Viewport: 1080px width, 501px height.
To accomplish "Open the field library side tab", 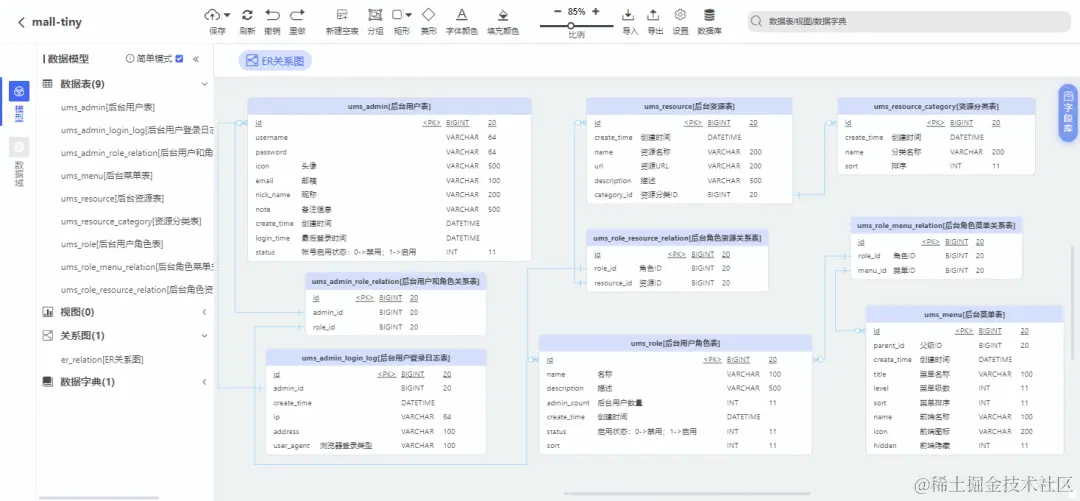I will coord(1068,113).
